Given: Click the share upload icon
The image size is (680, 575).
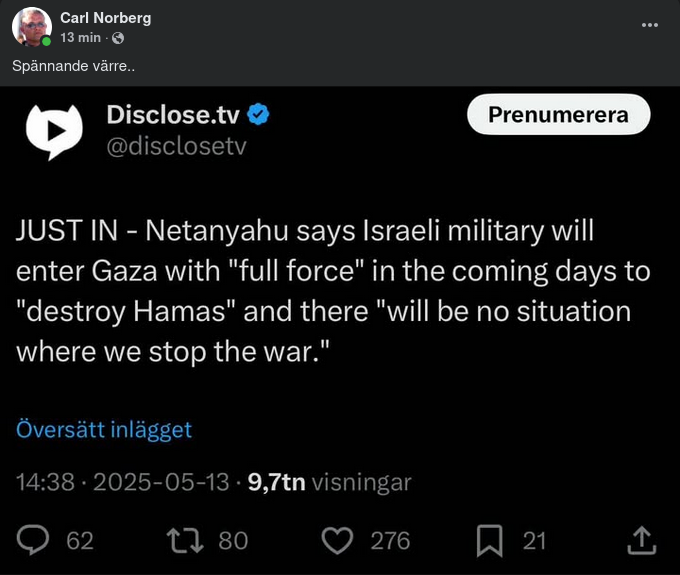Looking at the screenshot, I should pyautogui.click(x=640, y=540).
